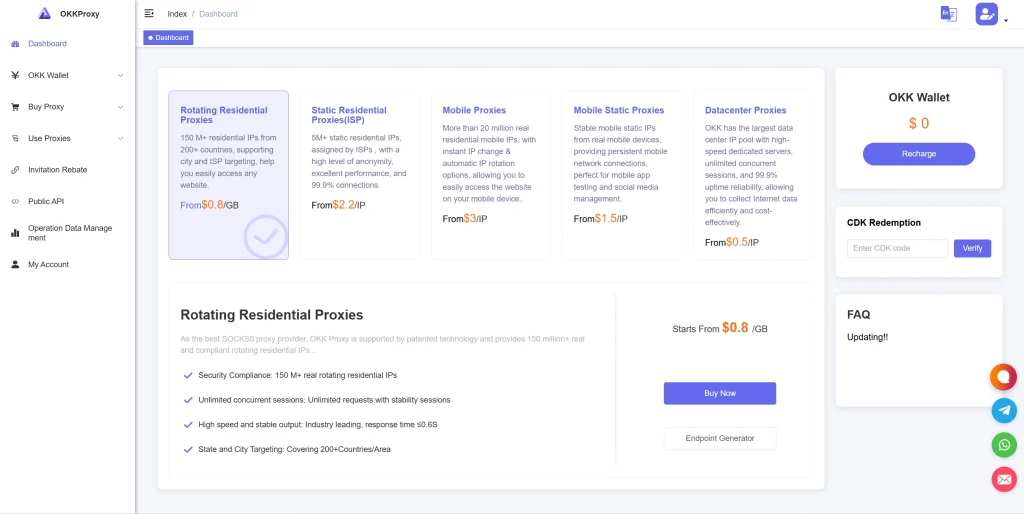Open the Telegram contact floating icon

[x=1004, y=410]
